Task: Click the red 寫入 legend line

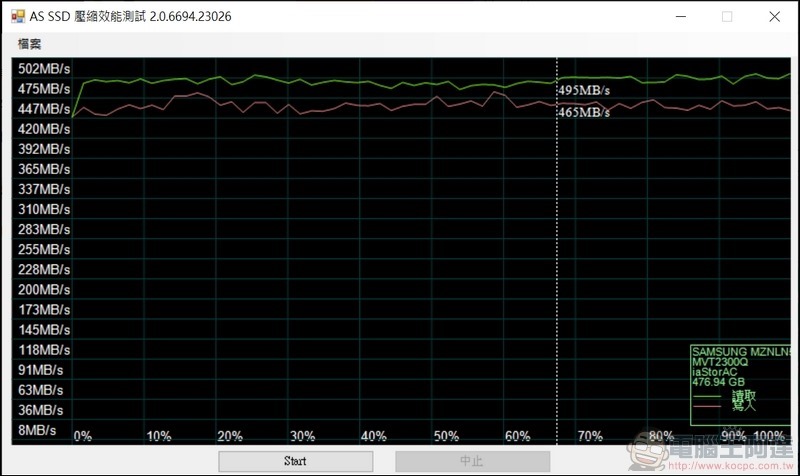Action: coord(707,407)
